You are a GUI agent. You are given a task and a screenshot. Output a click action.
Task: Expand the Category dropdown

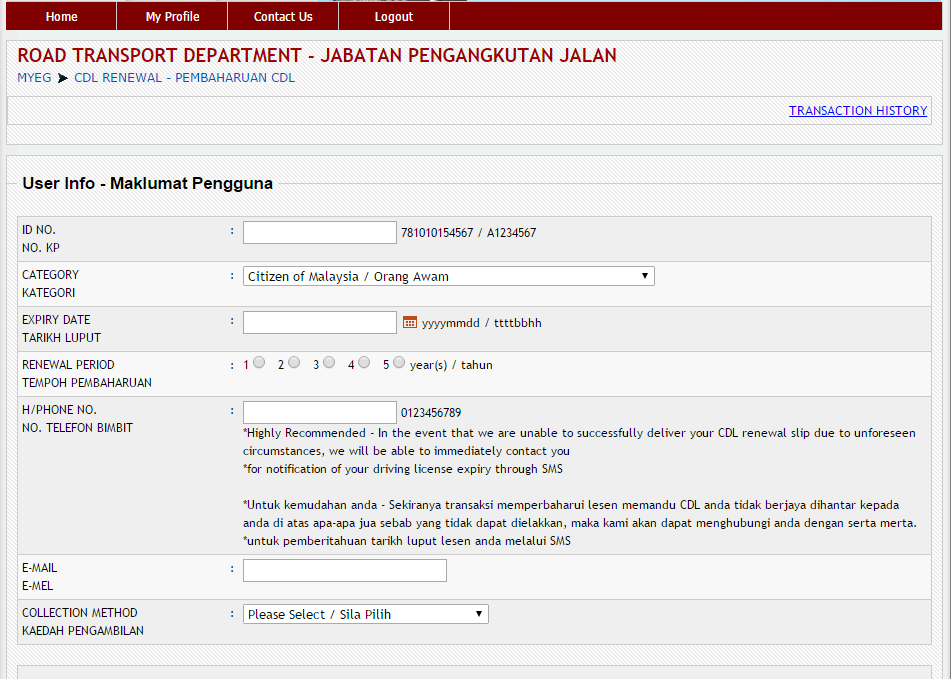pos(448,276)
